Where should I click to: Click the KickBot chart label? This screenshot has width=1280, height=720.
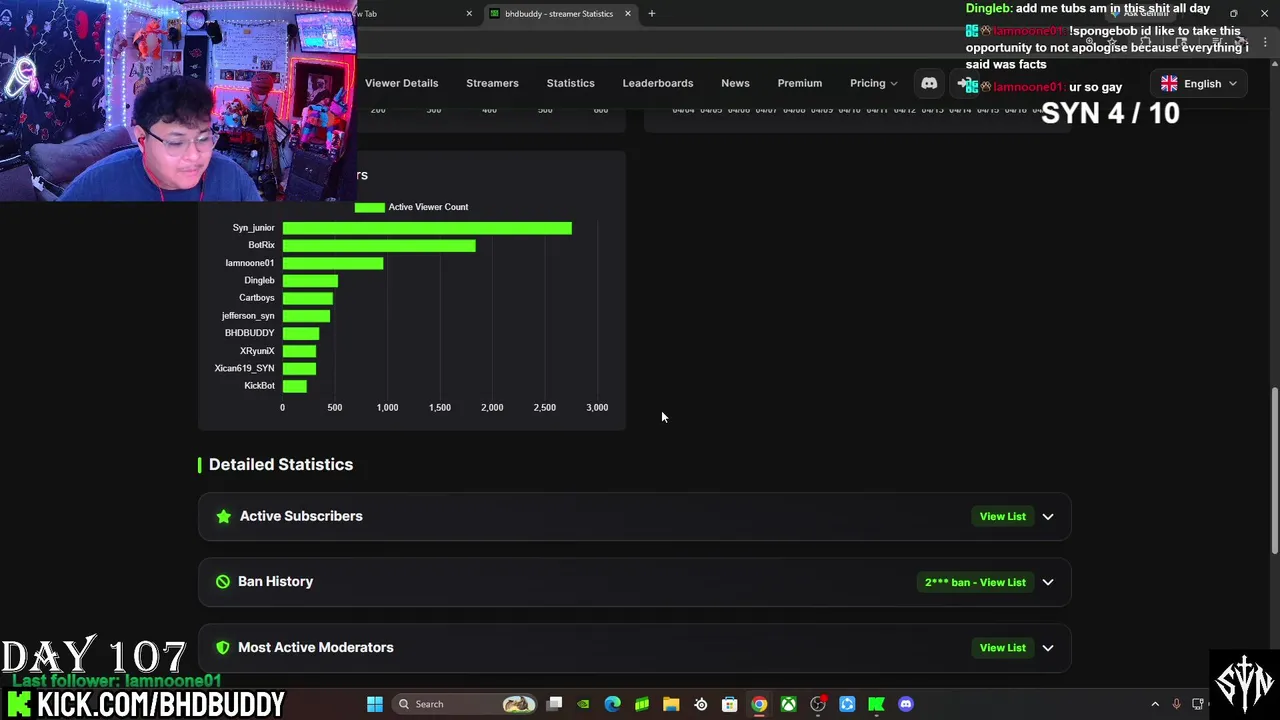click(x=259, y=386)
